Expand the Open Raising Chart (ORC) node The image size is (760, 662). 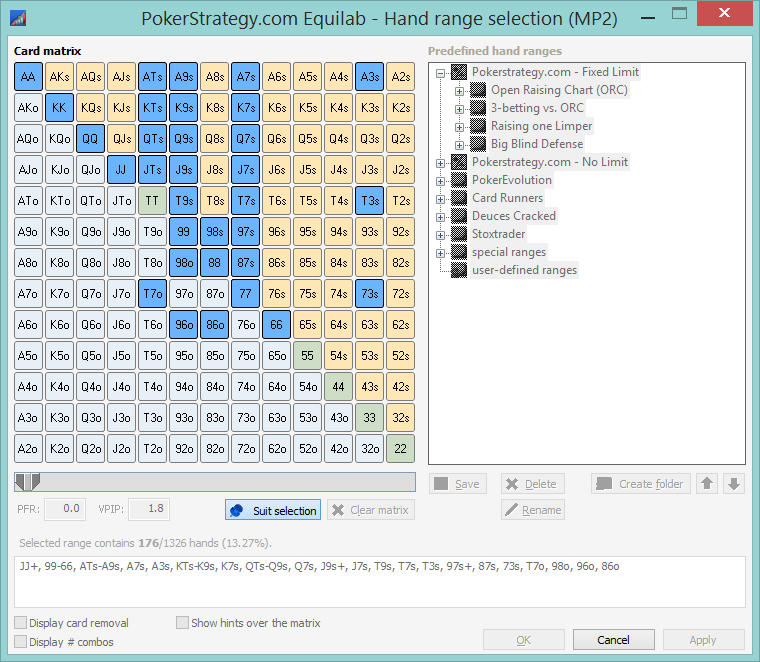pyautogui.click(x=459, y=91)
